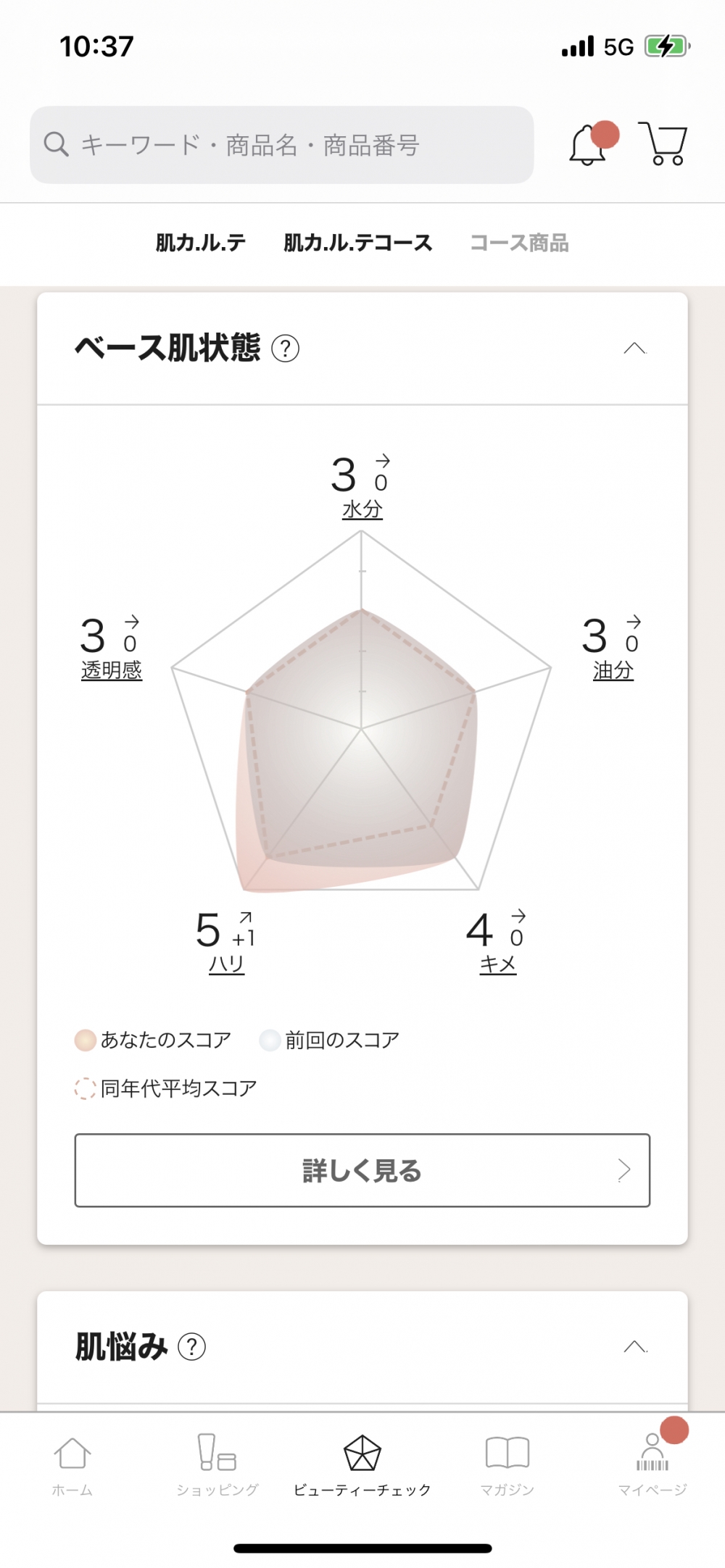The height and width of the screenshot is (1568, 725).
Task: Tap help icon beside 肌悩み
Action: click(x=192, y=1347)
